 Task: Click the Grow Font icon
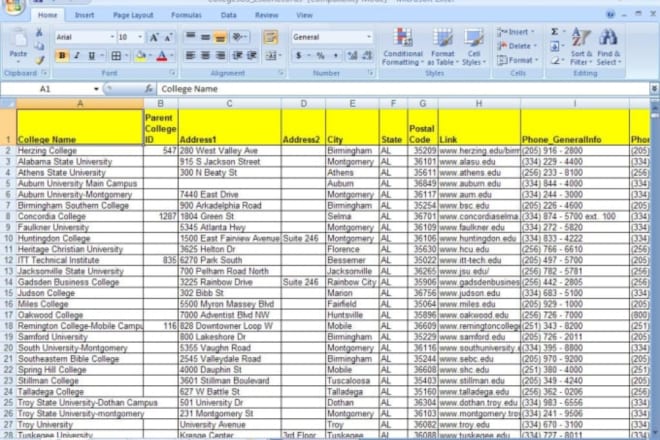[154, 37]
